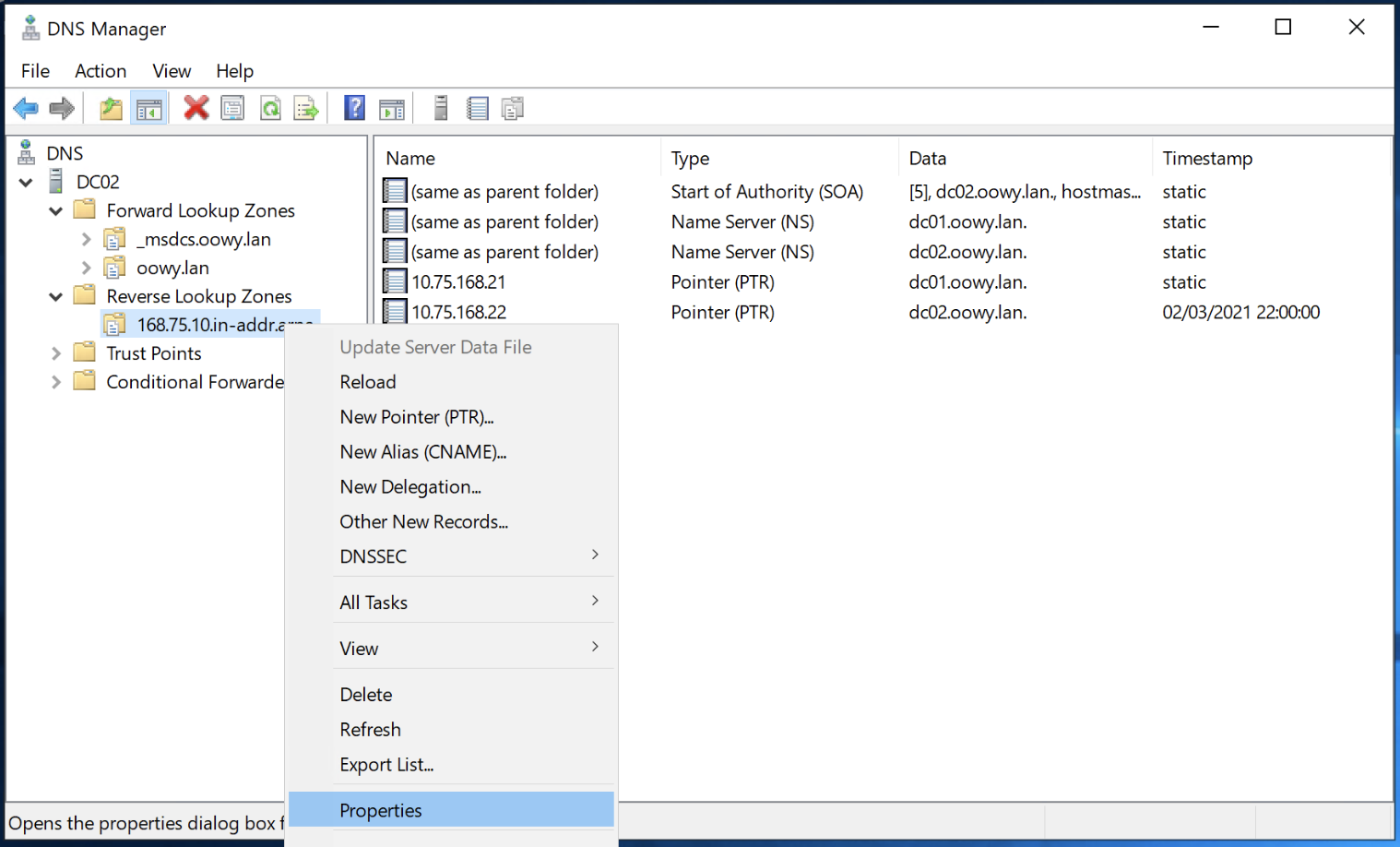Click the green Refresh toolbar icon
This screenshot has width=1400, height=847.
(x=270, y=109)
